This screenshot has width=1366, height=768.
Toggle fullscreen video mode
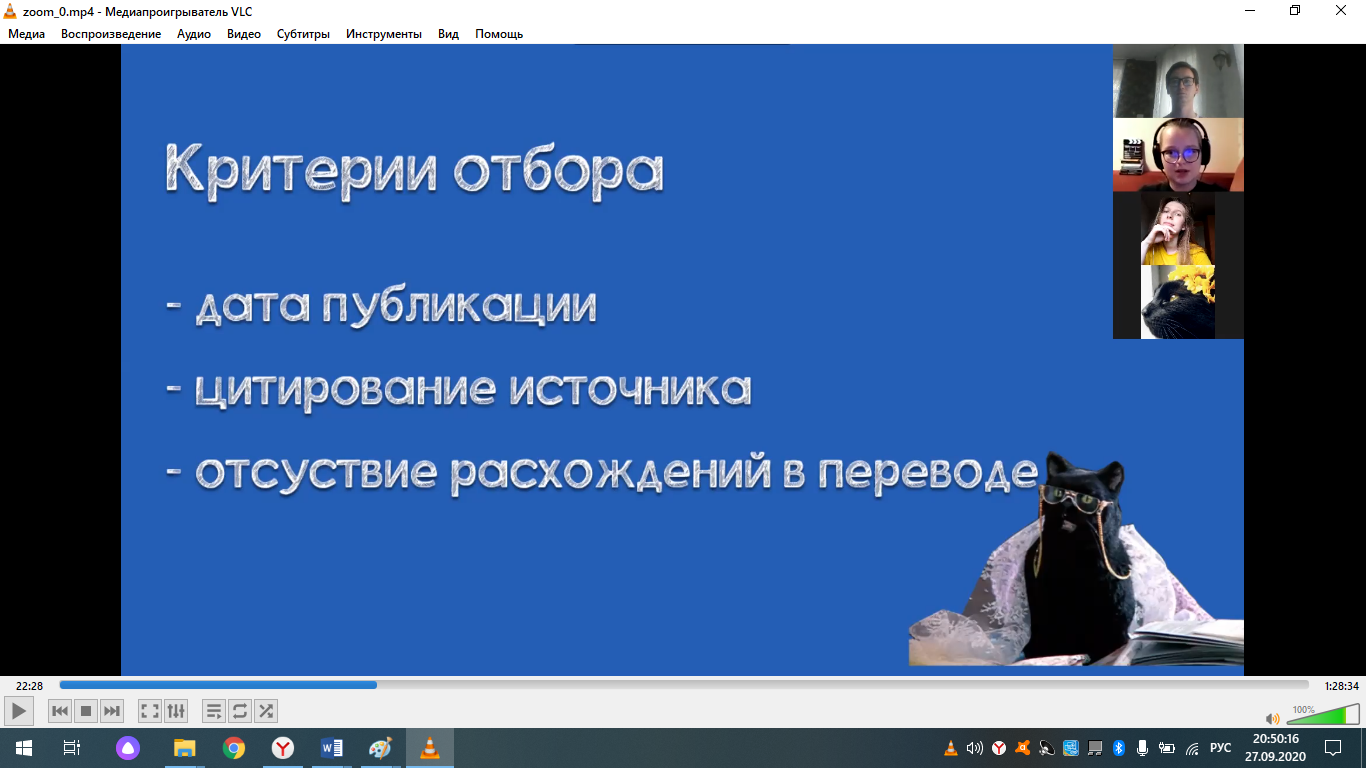click(150, 711)
